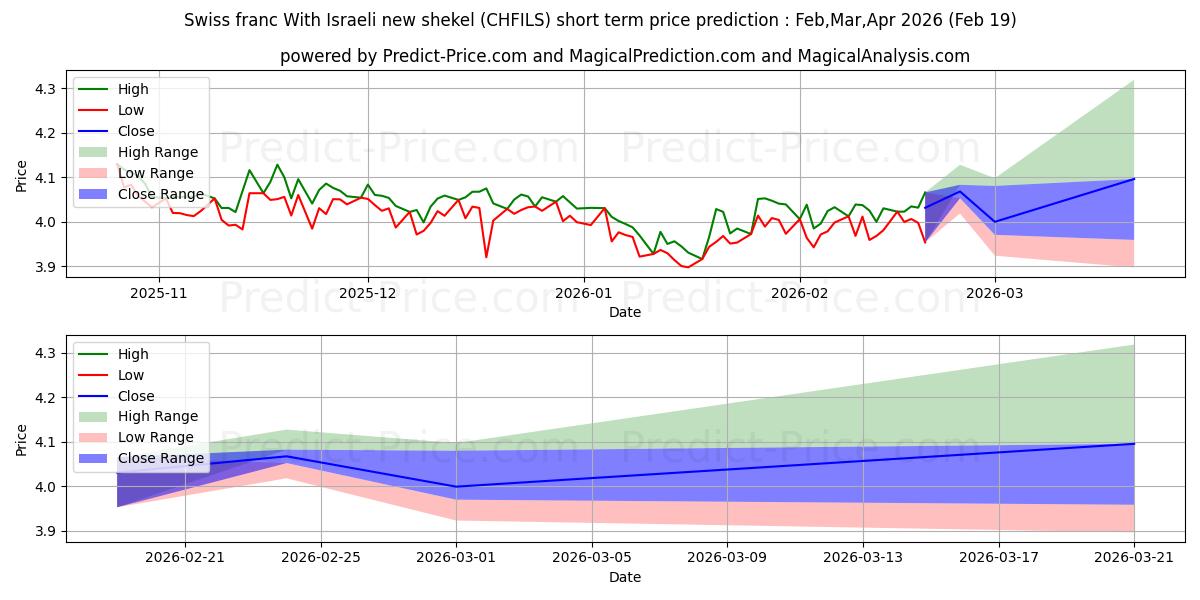This screenshot has width=1200, height=600.
Task: Click the Predict-Price.com powered-by subtitle text
Action: click(625, 56)
